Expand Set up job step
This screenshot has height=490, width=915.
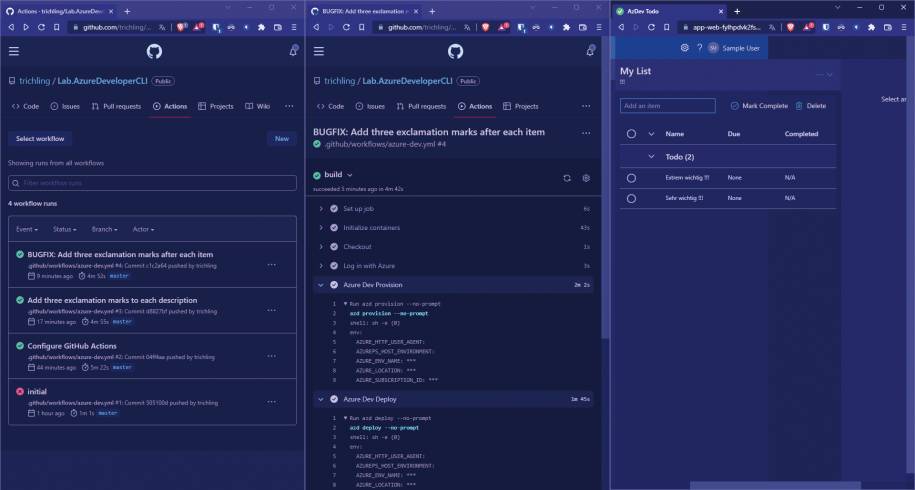pyautogui.click(x=320, y=209)
